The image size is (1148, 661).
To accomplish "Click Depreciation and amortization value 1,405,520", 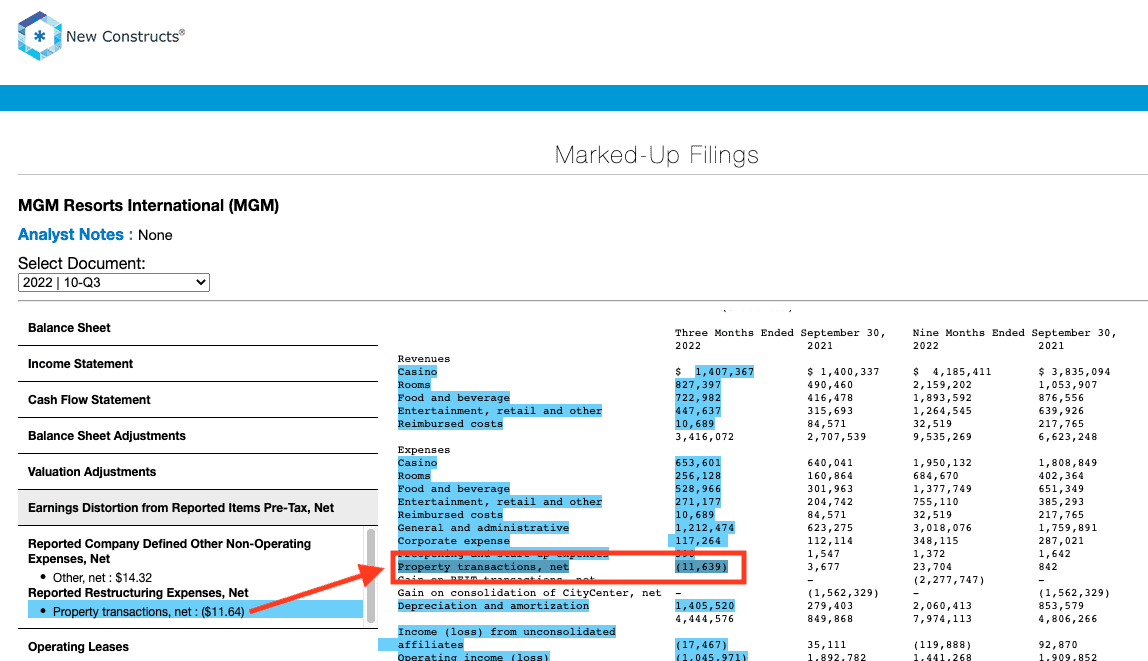I will pos(704,606).
